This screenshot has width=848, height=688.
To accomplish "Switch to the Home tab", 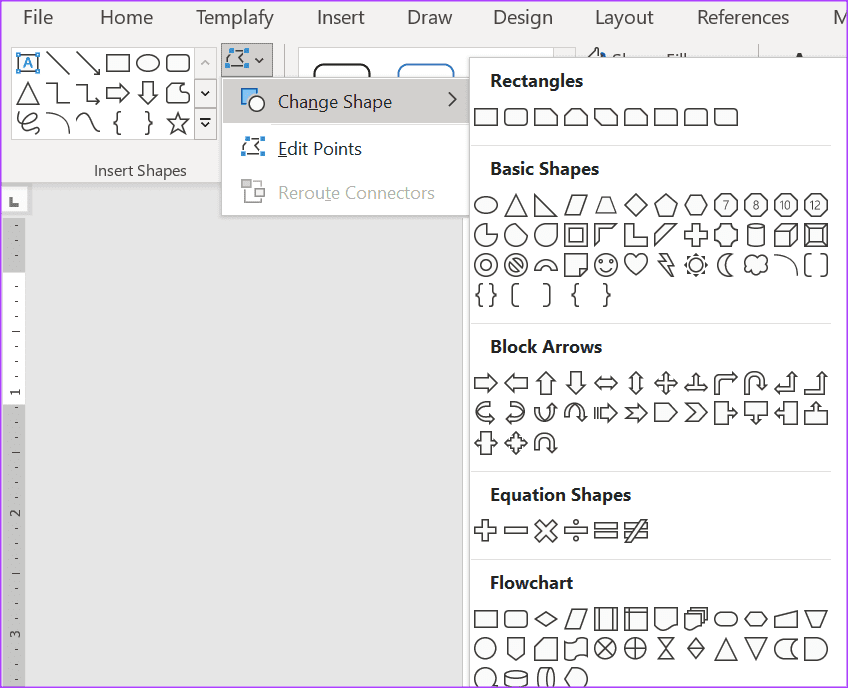I will click(127, 18).
